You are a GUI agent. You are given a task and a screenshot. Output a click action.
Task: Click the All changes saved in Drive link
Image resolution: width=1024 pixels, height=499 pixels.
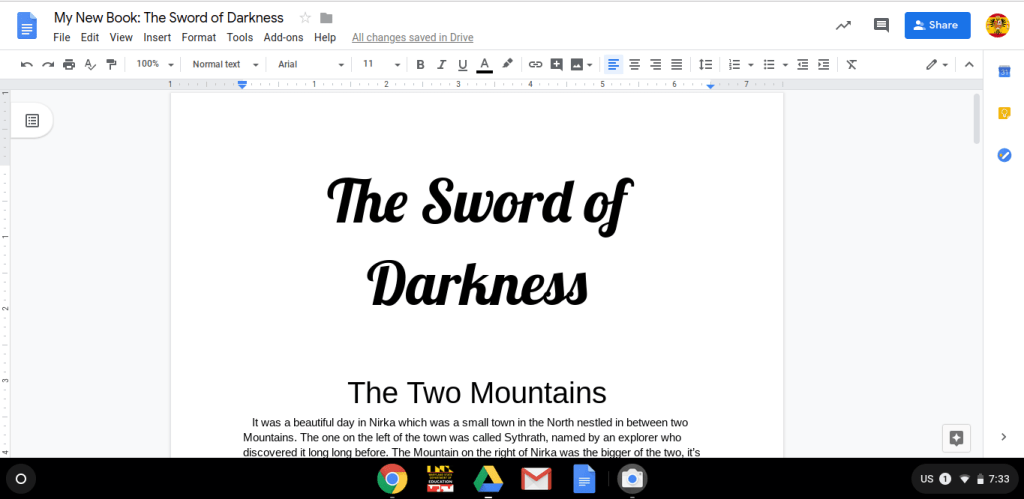click(412, 38)
